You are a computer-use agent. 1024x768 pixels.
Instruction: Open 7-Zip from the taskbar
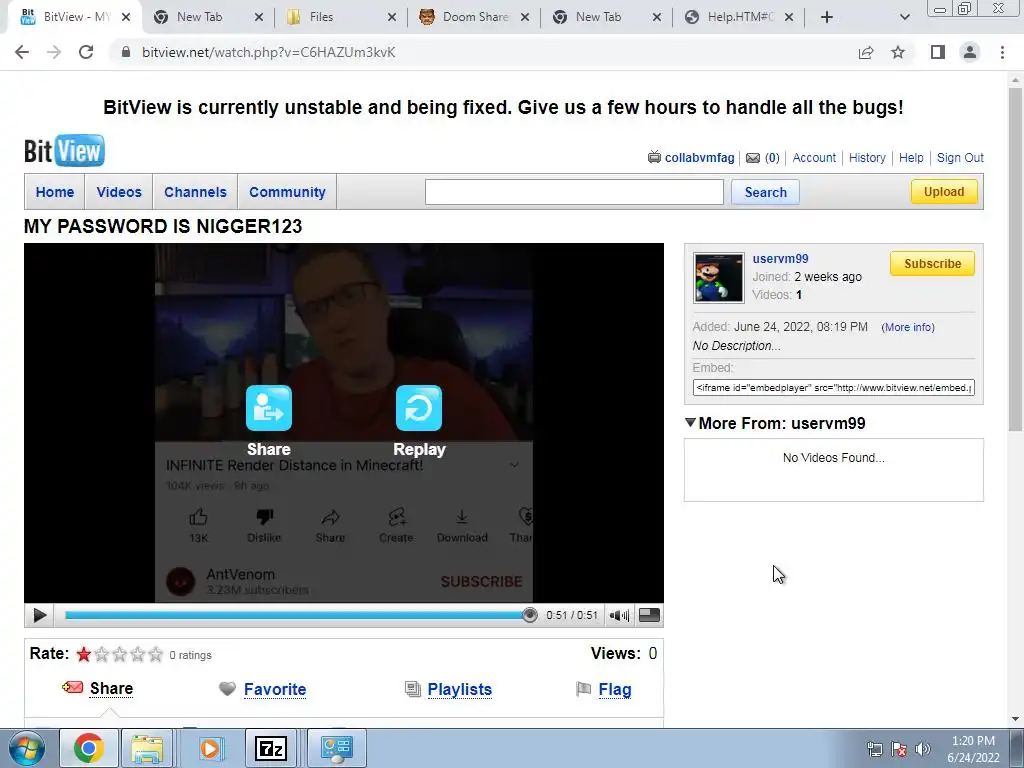click(x=271, y=748)
